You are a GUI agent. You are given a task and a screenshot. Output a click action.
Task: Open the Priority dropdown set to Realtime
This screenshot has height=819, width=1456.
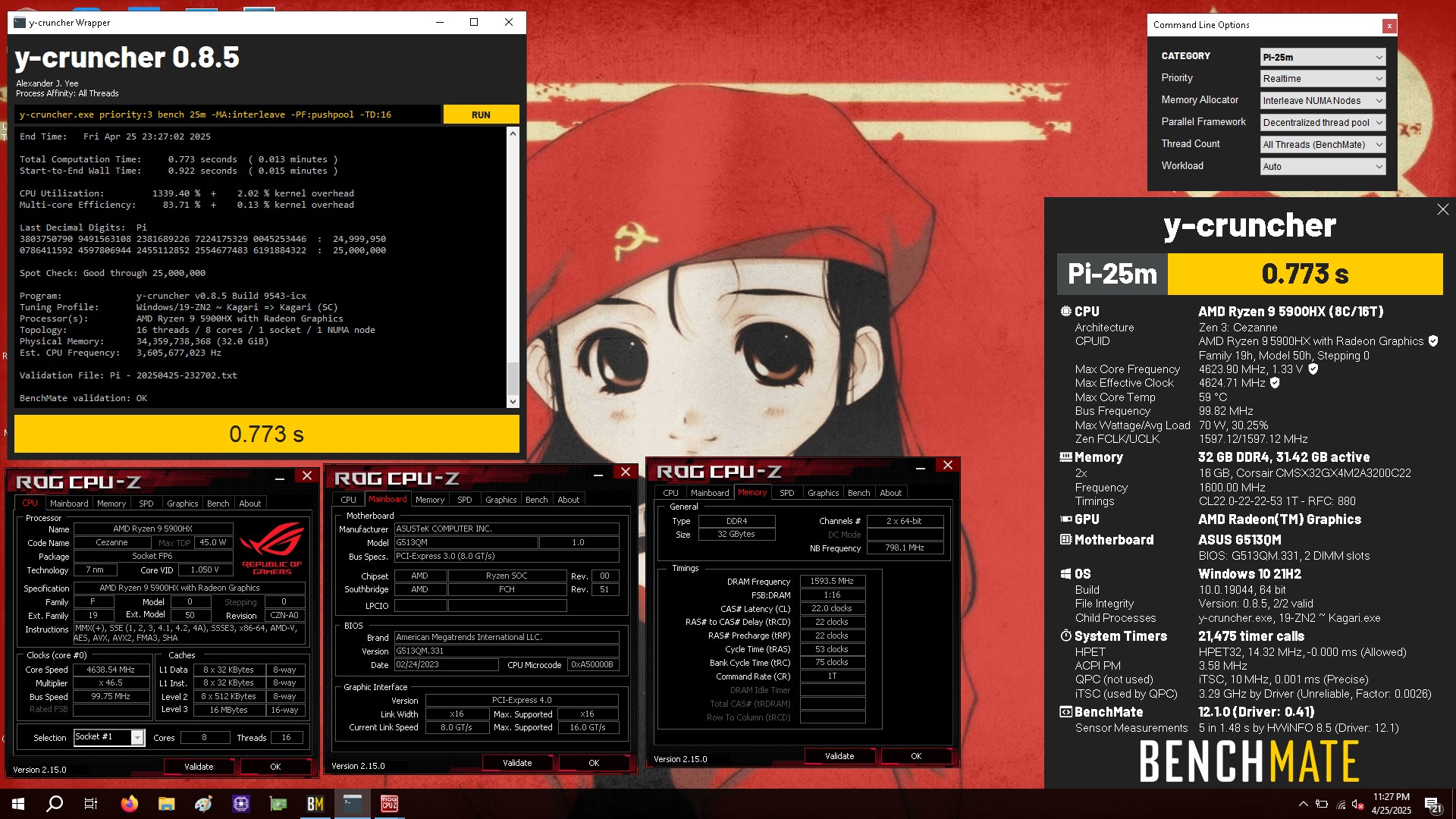[1323, 79]
